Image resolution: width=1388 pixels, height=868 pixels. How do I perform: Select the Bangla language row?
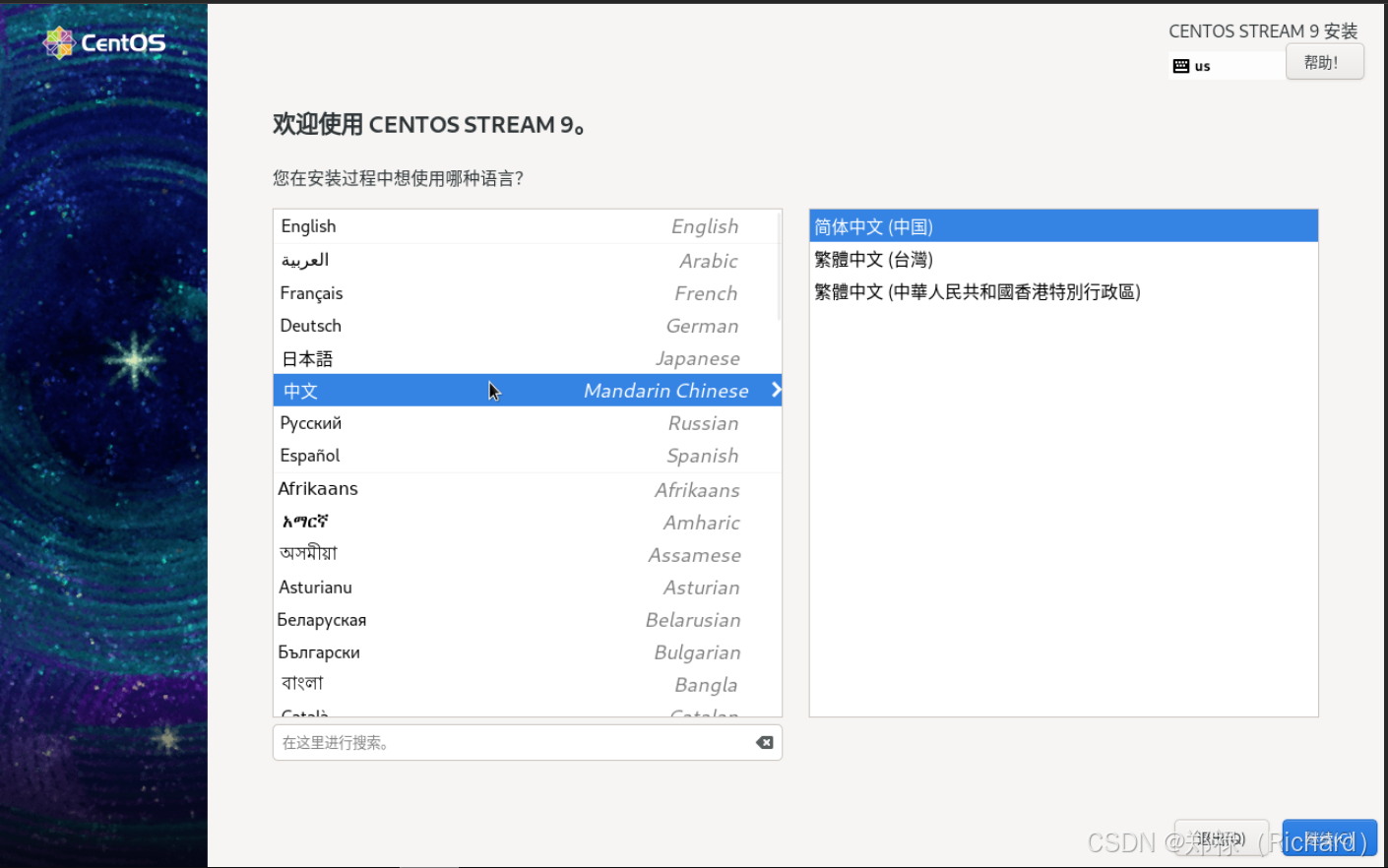pos(527,684)
